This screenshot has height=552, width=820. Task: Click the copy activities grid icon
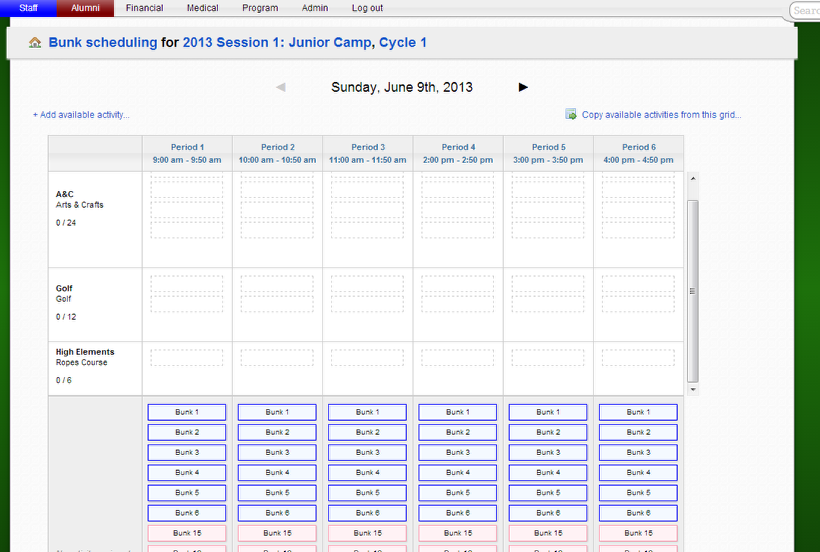click(x=571, y=115)
